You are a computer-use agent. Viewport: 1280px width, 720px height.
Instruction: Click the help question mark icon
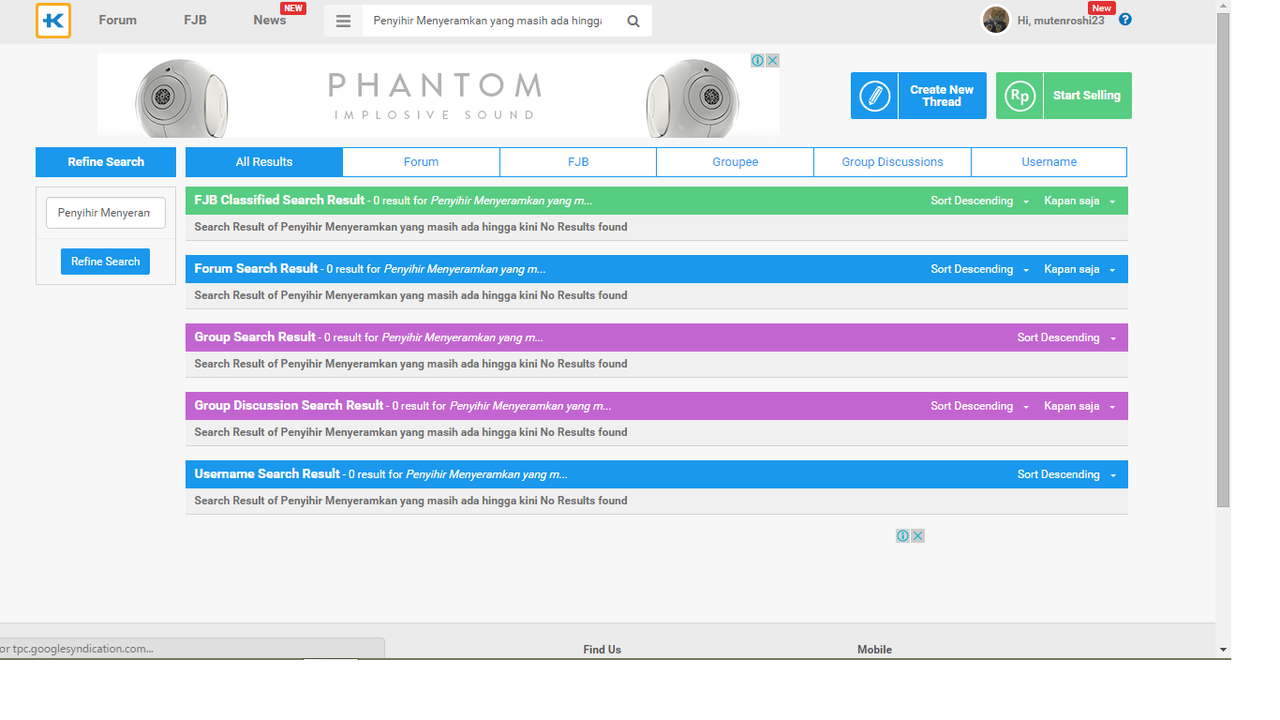pos(1125,19)
